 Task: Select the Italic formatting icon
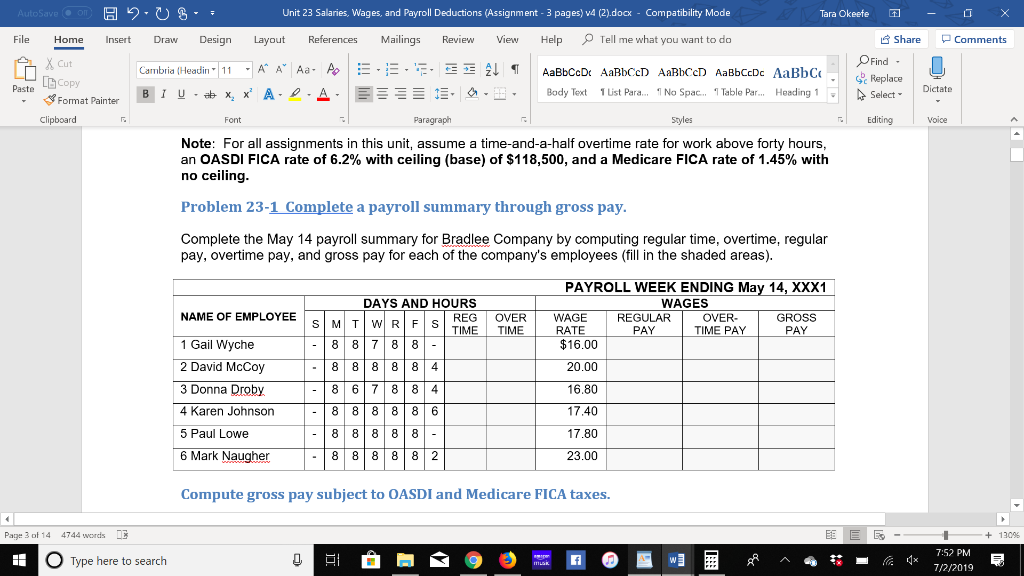tap(163, 93)
